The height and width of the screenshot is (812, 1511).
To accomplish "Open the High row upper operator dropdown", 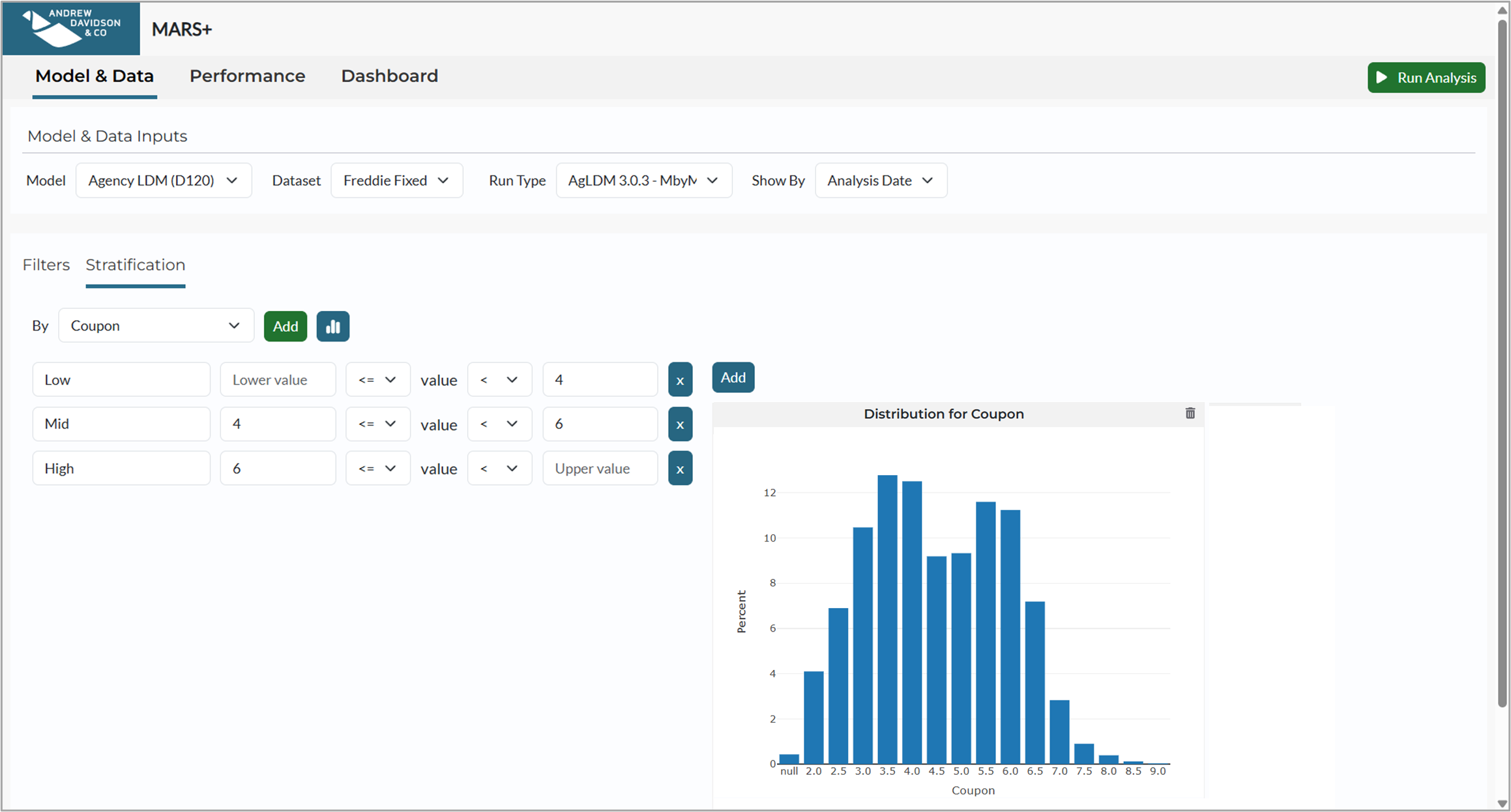I will tap(500, 469).
